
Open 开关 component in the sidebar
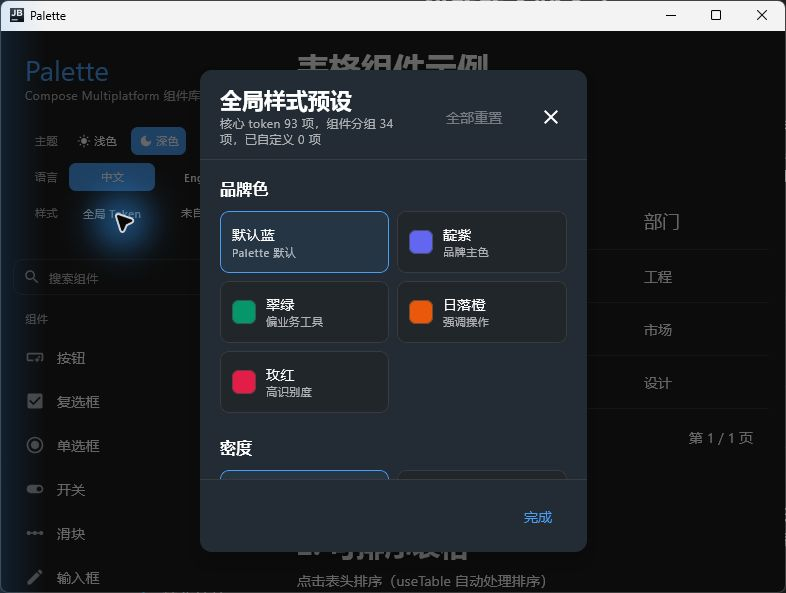coord(71,489)
